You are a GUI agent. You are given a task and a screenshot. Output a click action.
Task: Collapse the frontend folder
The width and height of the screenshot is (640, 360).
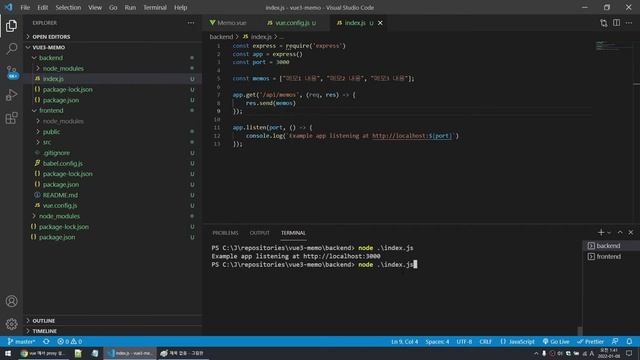point(112,111)
